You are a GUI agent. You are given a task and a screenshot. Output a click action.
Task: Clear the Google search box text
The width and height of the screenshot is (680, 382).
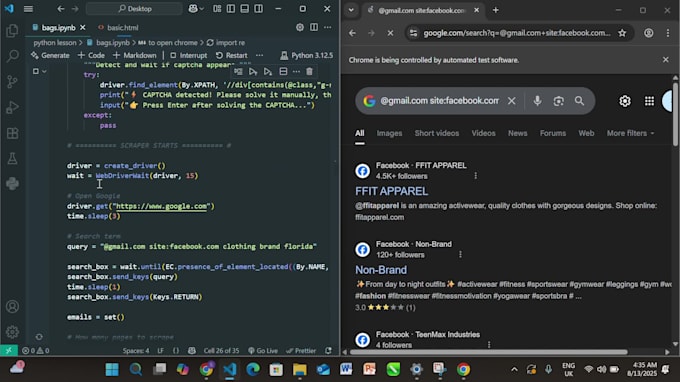[512, 101]
